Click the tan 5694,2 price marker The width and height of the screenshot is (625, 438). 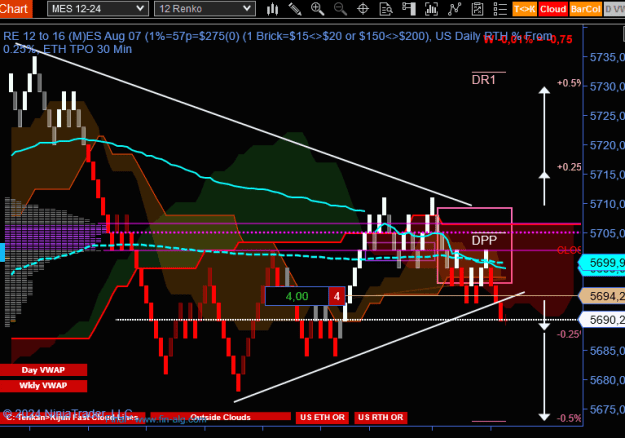pos(603,296)
